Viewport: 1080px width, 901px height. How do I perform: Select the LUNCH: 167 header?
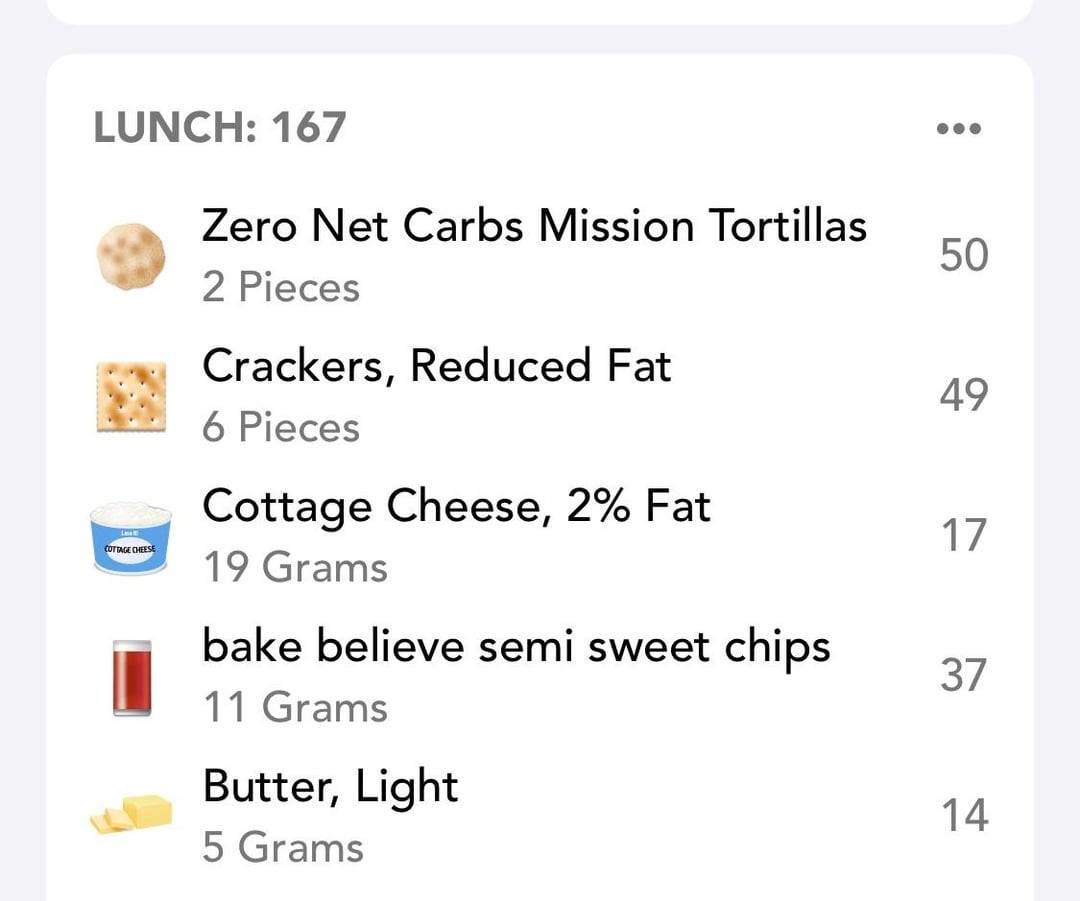pos(220,127)
